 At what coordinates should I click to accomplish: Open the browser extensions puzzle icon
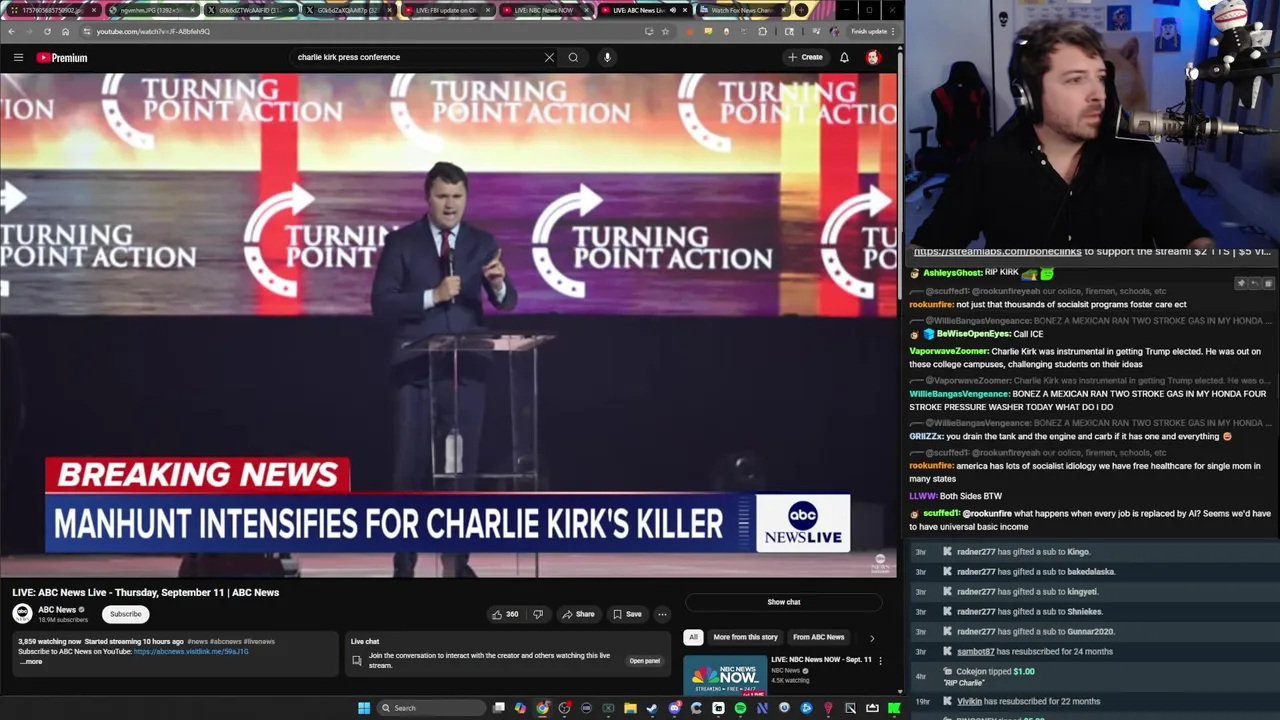[763, 31]
